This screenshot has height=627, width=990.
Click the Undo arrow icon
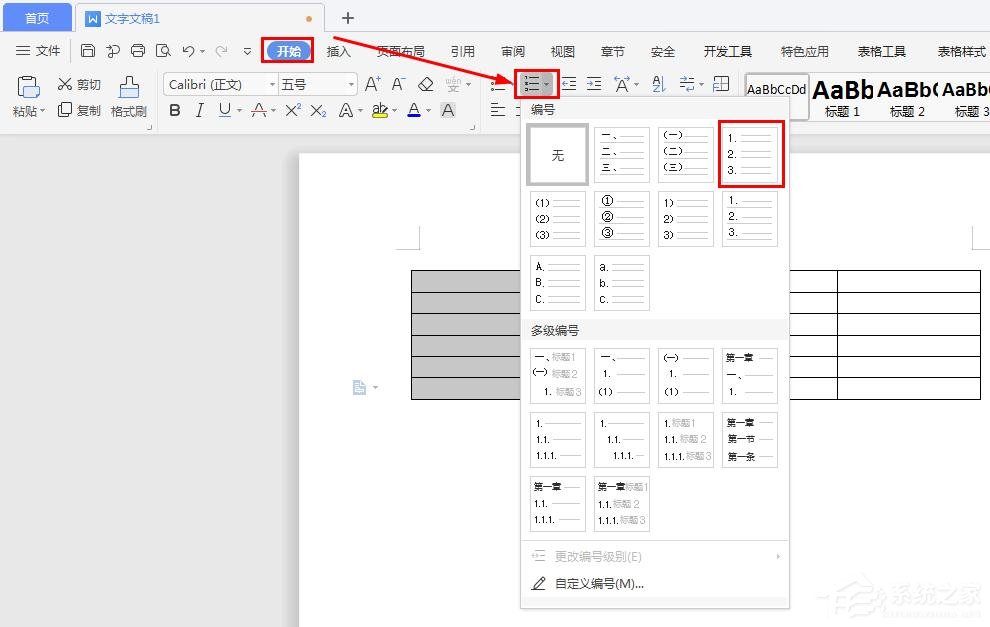(x=188, y=50)
